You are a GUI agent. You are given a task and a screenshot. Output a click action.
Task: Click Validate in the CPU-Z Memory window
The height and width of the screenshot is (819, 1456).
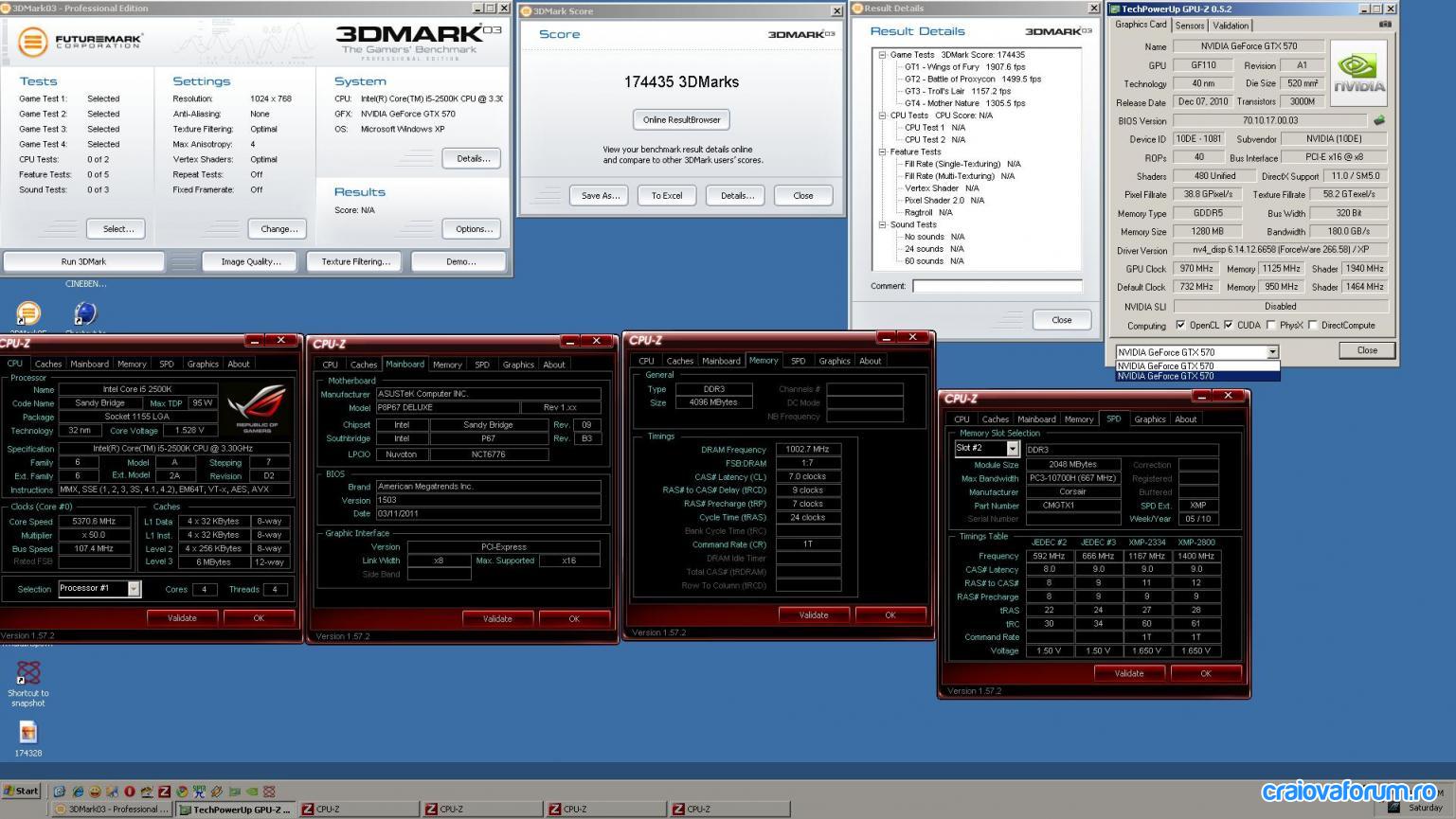click(x=814, y=615)
